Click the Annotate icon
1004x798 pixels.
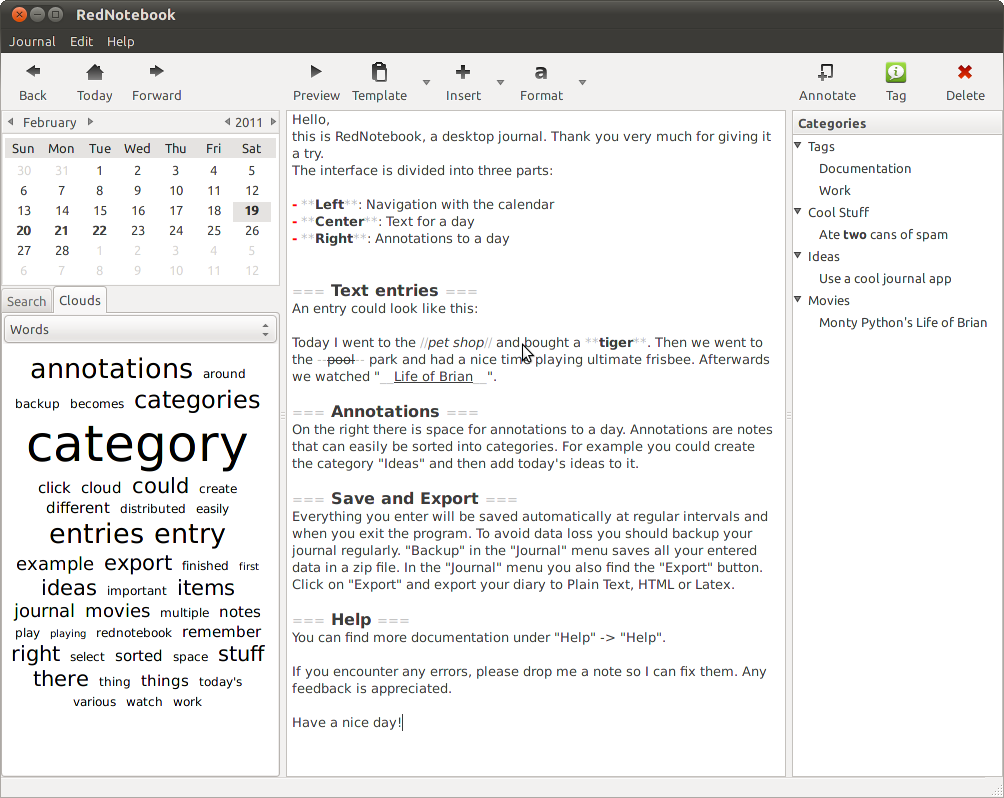(826, 72)
